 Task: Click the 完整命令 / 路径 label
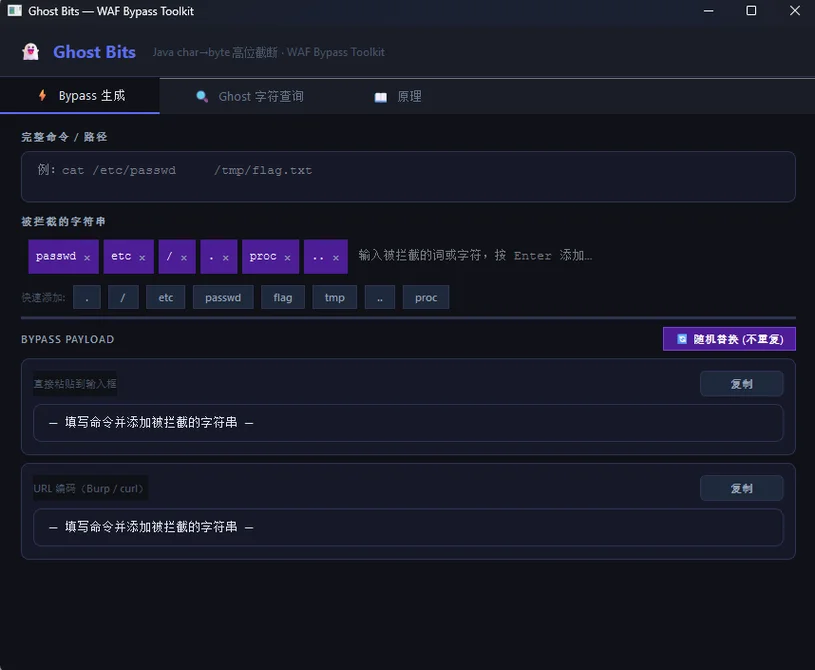[x=64, y=137]
